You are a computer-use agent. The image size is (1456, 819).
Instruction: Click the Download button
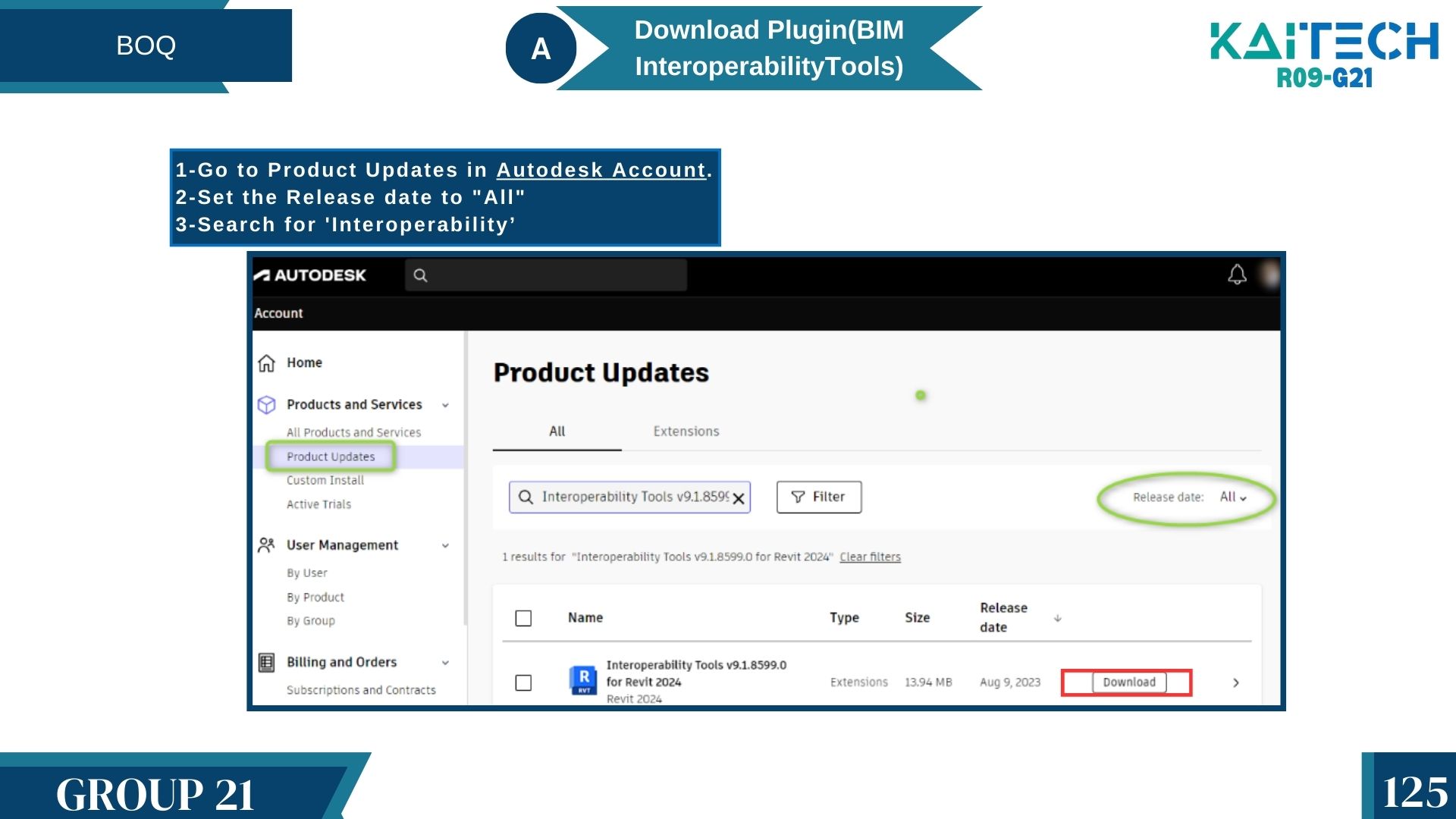pos(1128,682)
